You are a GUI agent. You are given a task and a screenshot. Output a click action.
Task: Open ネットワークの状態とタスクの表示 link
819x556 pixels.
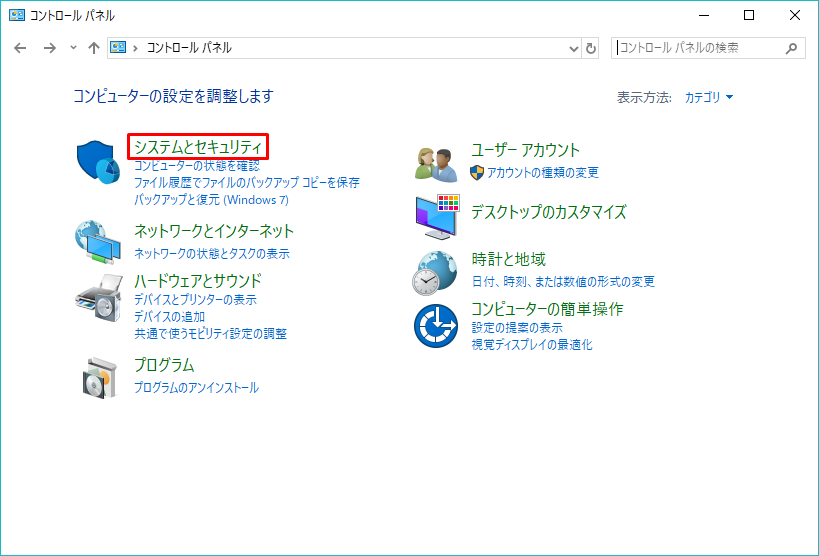[x=212, y=253]
